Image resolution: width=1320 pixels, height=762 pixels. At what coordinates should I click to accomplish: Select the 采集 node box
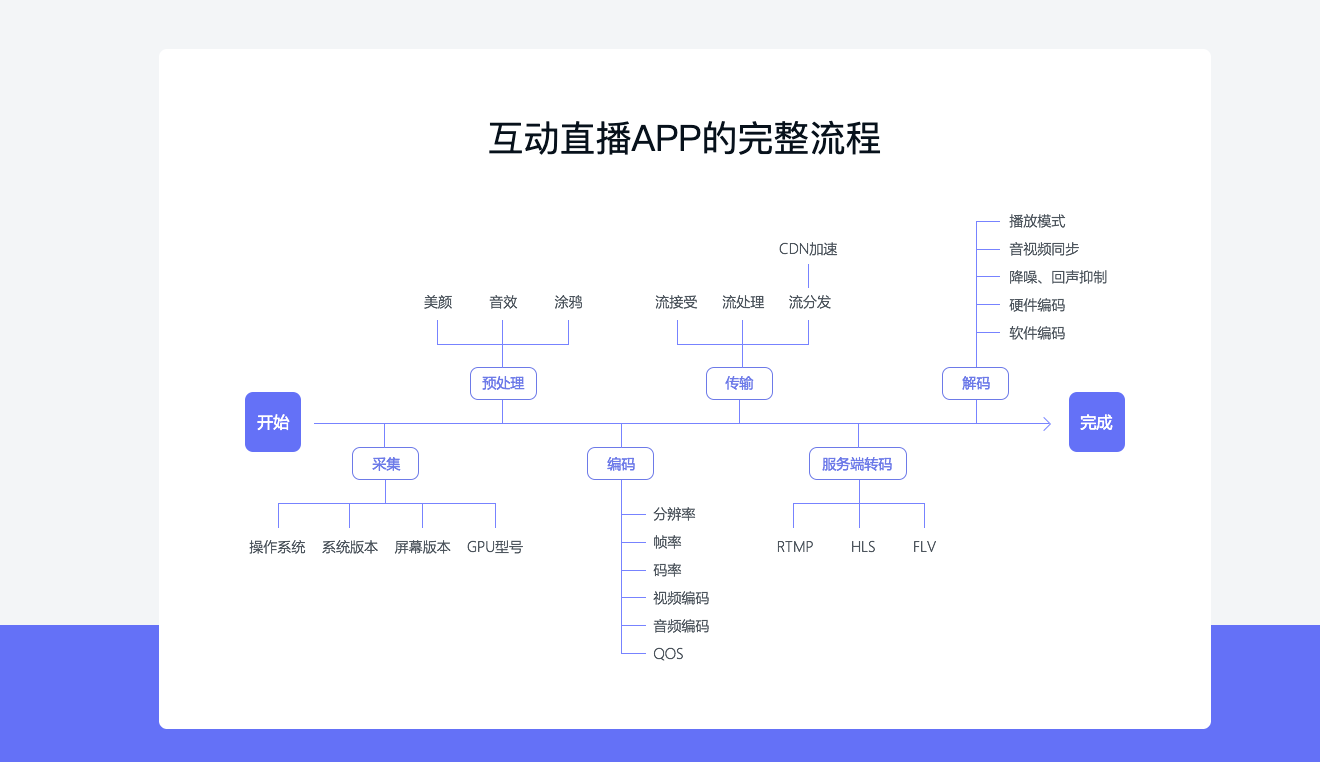click(385, 464)
